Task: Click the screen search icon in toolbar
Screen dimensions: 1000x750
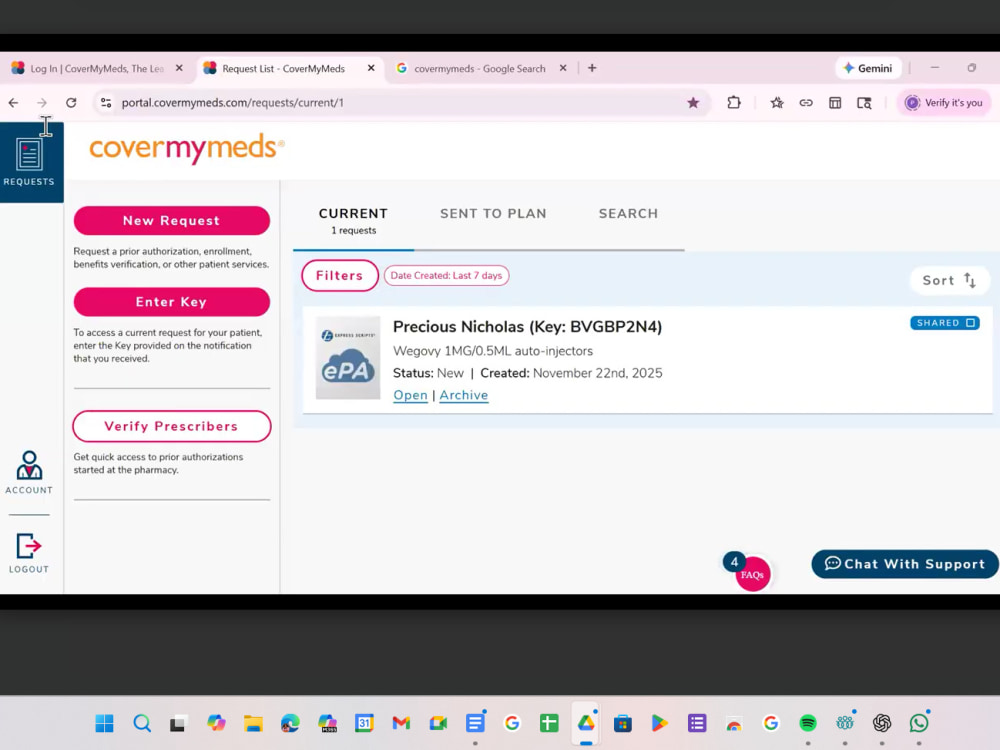Action: [x=864, y=103]
